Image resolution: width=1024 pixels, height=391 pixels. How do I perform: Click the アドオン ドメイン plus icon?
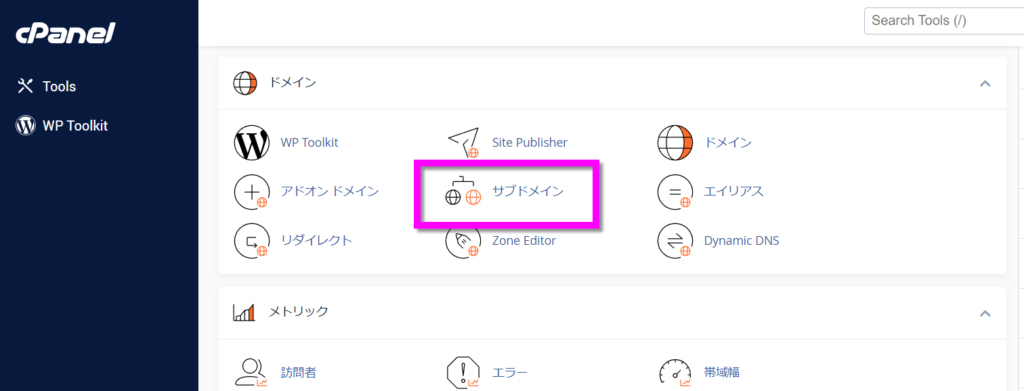251,192
